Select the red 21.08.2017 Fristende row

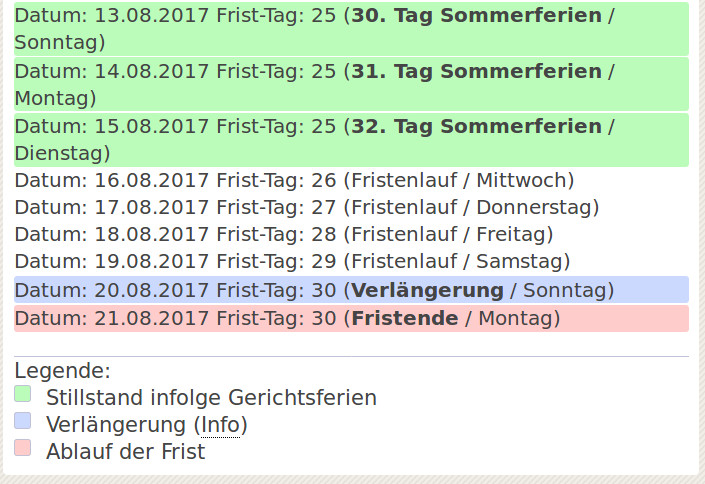click(351, 318)
